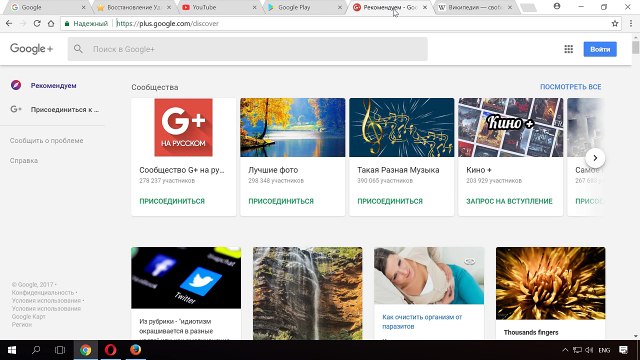Open G+ НА РУССКОМ community image

(183, 127)
